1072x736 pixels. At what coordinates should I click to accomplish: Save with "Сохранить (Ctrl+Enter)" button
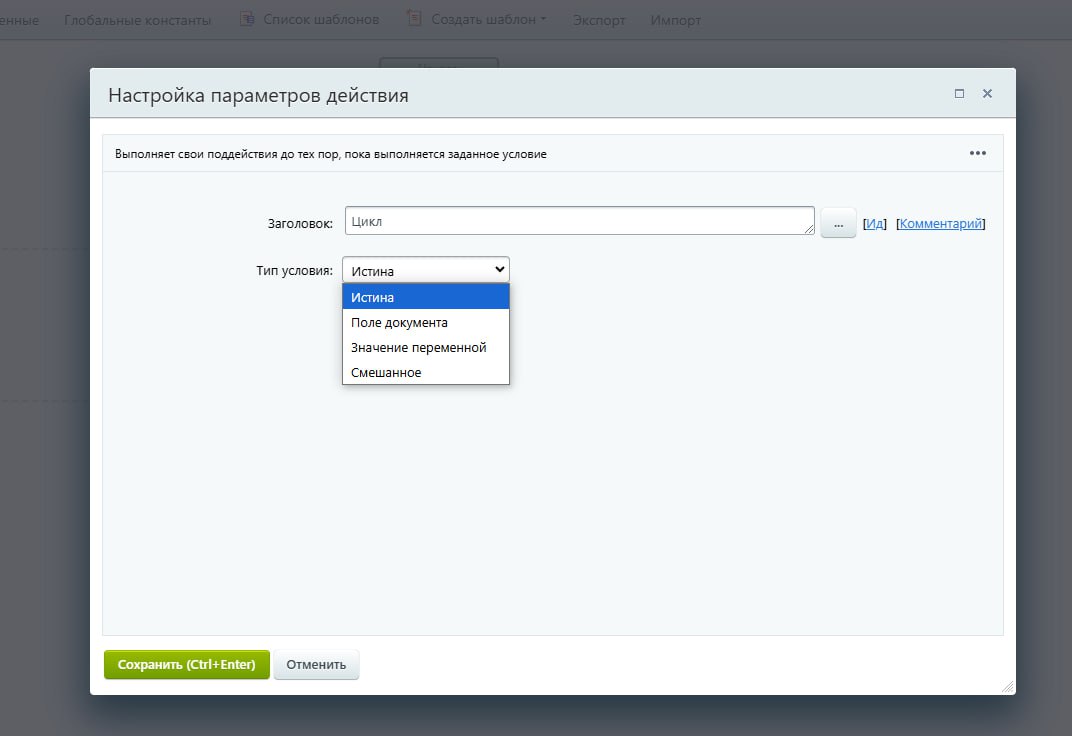point(187,664)
